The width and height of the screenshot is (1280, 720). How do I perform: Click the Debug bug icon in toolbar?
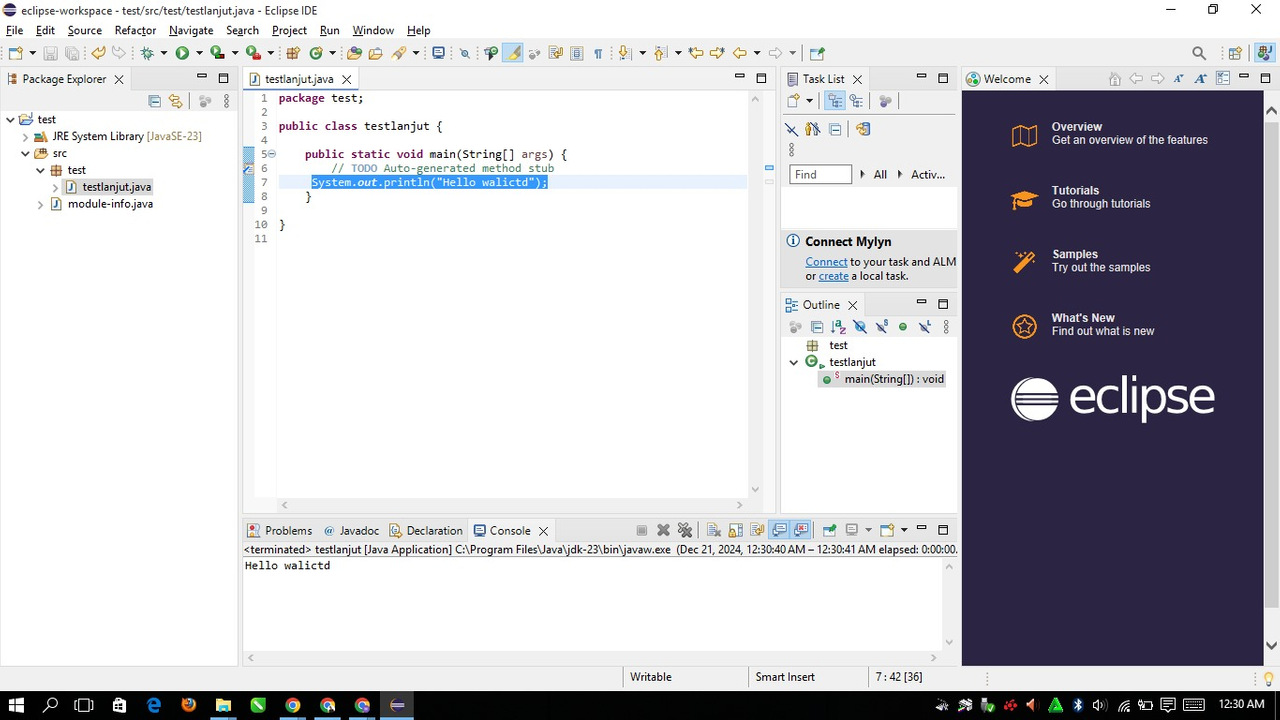tap(147, 53)
